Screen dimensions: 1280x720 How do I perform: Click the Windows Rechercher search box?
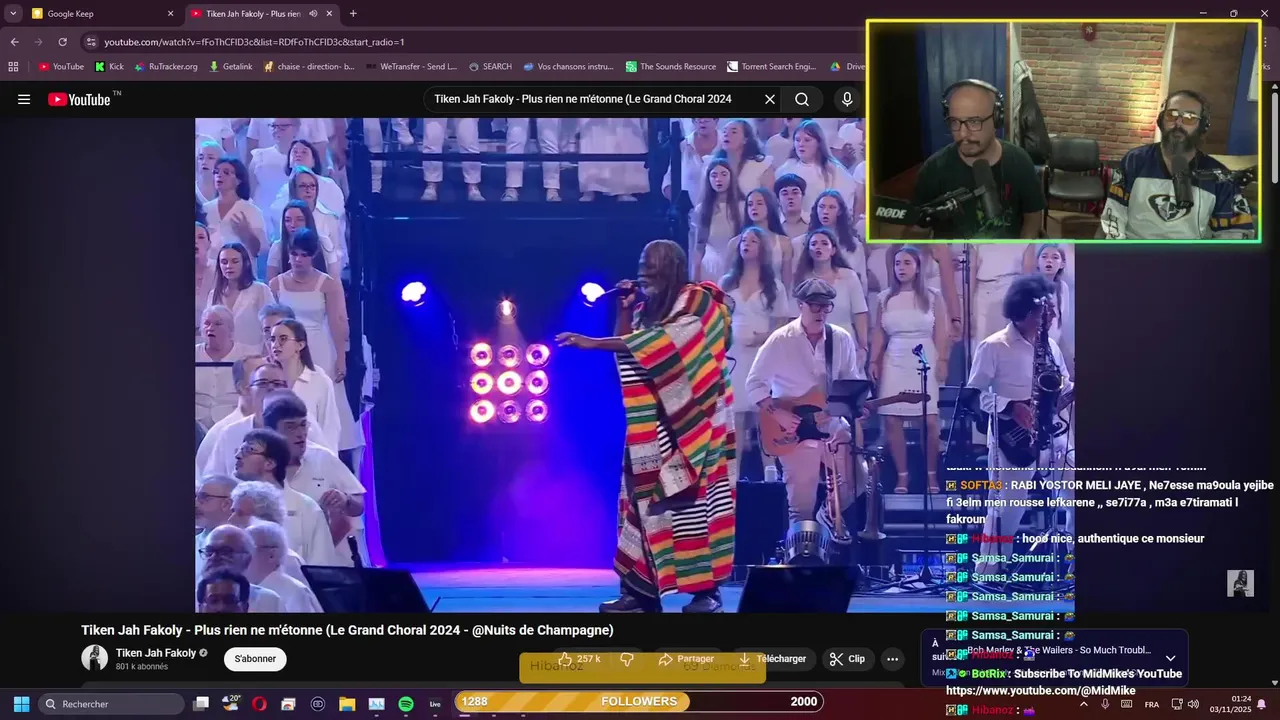coord(110,704)
